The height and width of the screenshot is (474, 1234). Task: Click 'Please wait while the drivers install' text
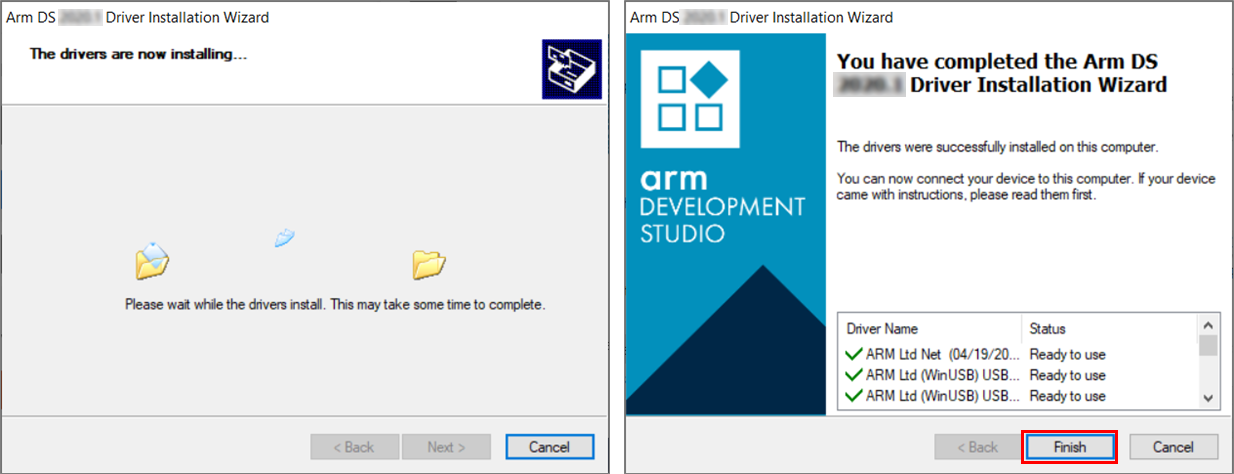coord(334,304)
